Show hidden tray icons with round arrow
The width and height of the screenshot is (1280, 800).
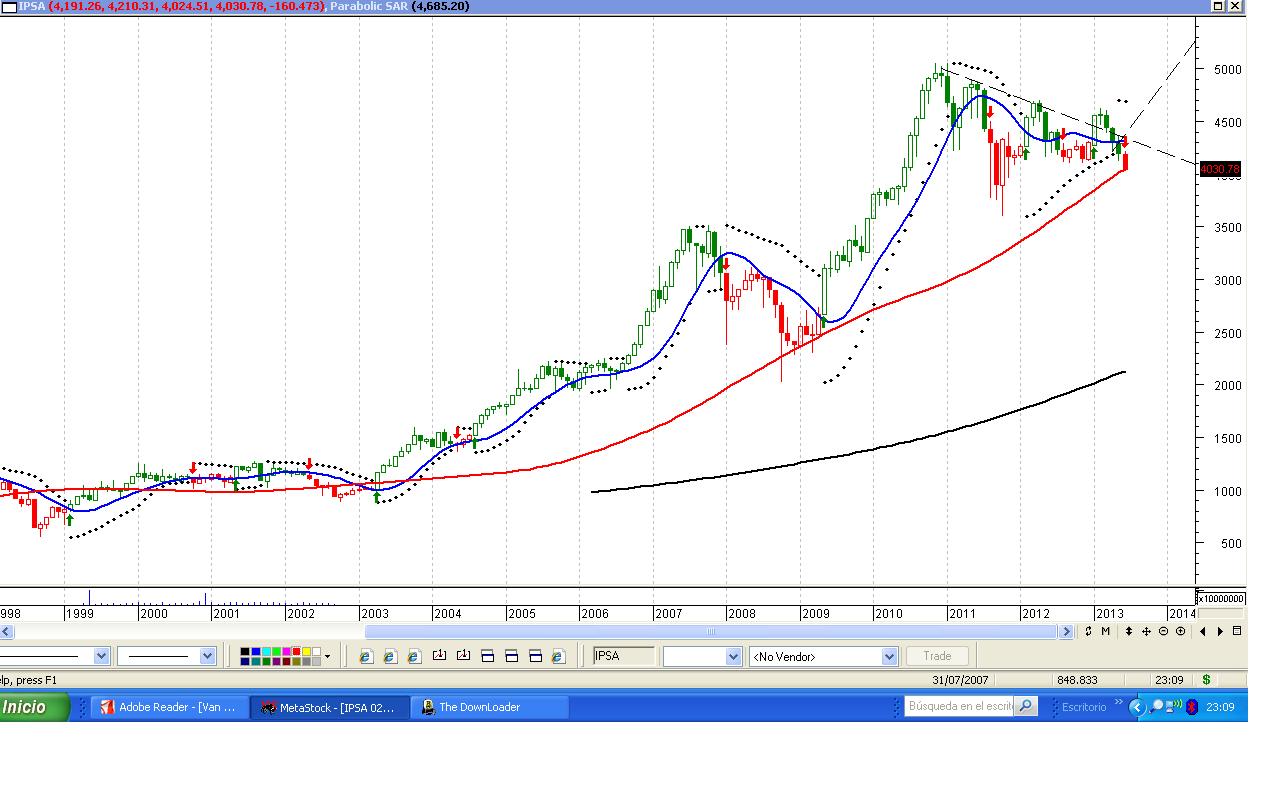coord(1136,707)
